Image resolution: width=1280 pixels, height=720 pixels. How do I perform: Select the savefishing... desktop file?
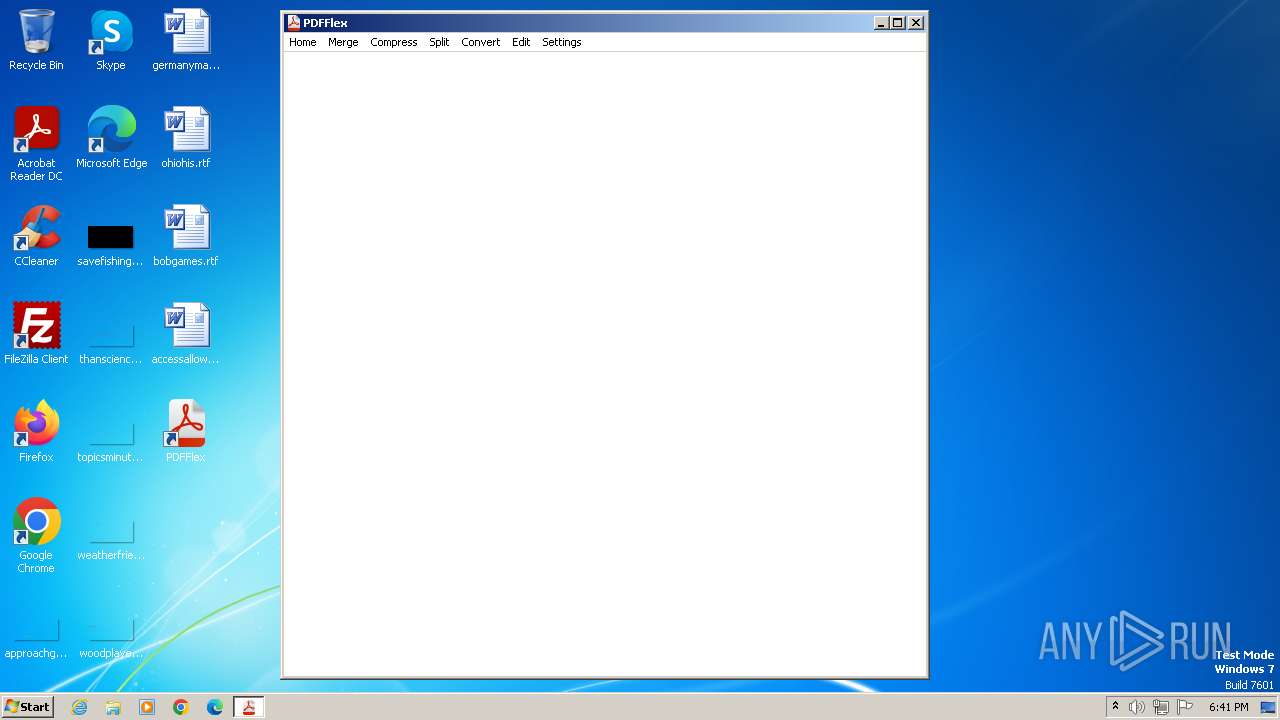(x=111, y=243)
